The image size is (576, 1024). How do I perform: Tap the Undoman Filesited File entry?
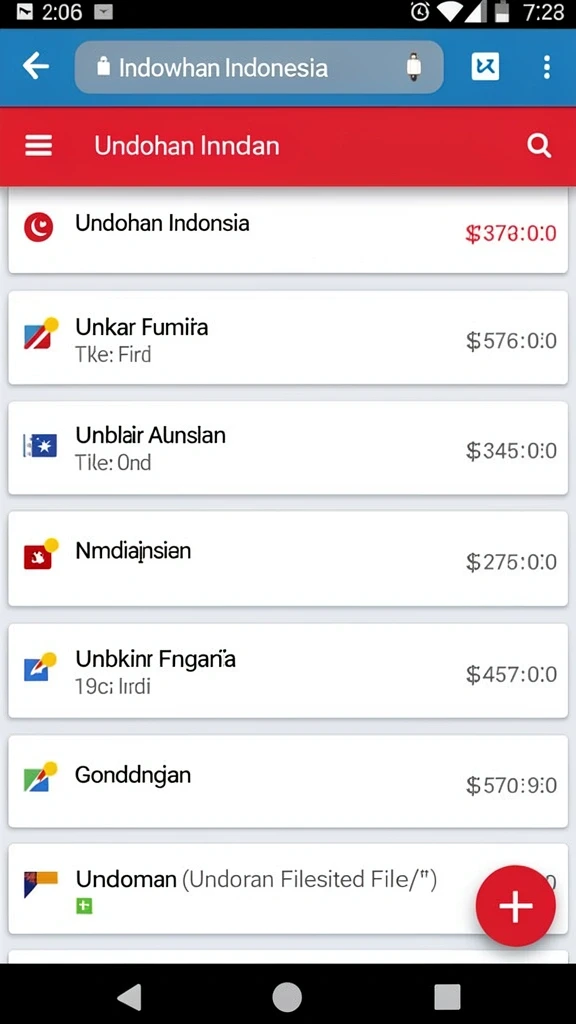pos(288,888)
